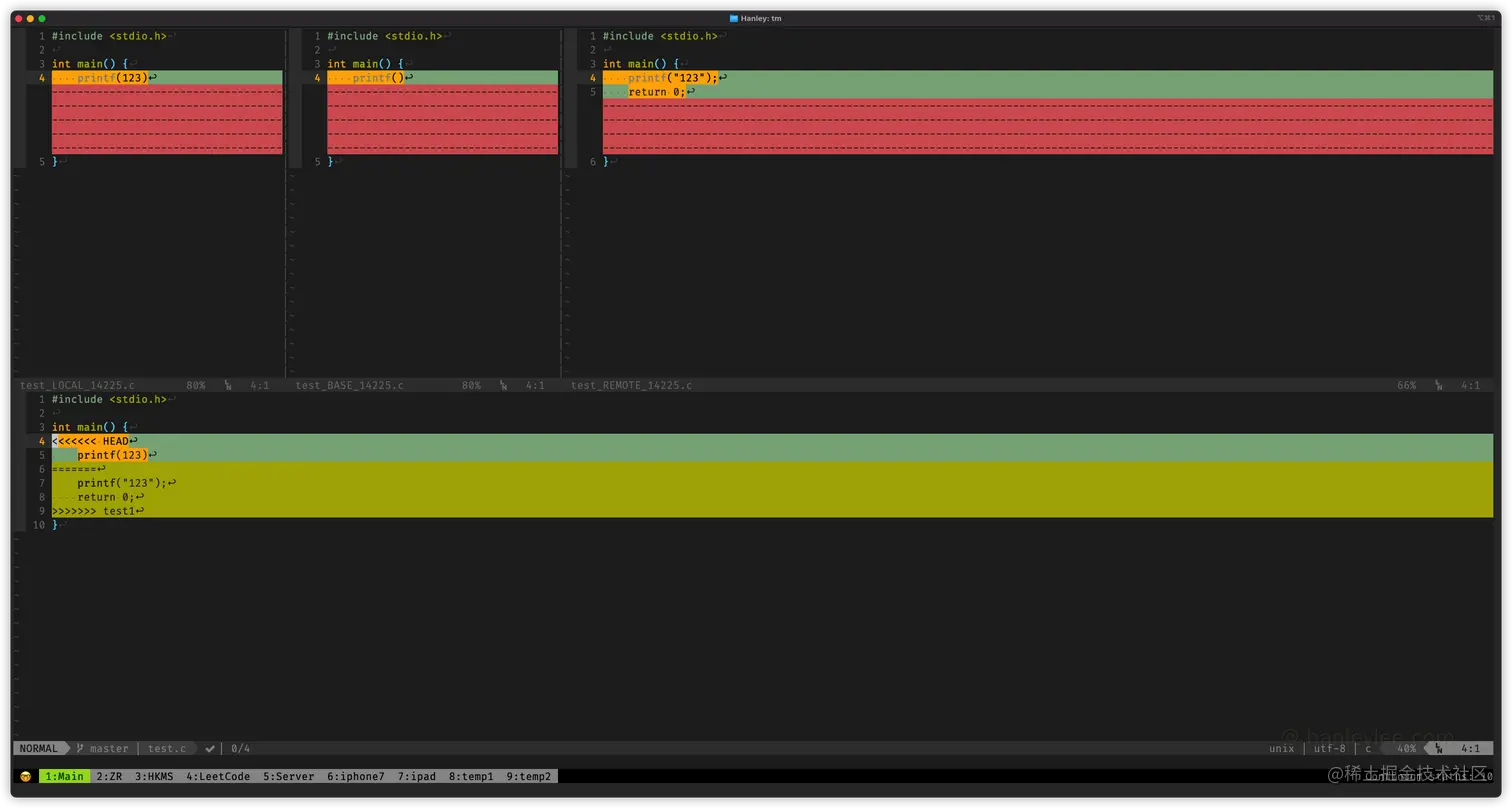The width and height of the screenshot is (1512, 808).
Task: Click the master branch name in status line
Action: (109, 748)
